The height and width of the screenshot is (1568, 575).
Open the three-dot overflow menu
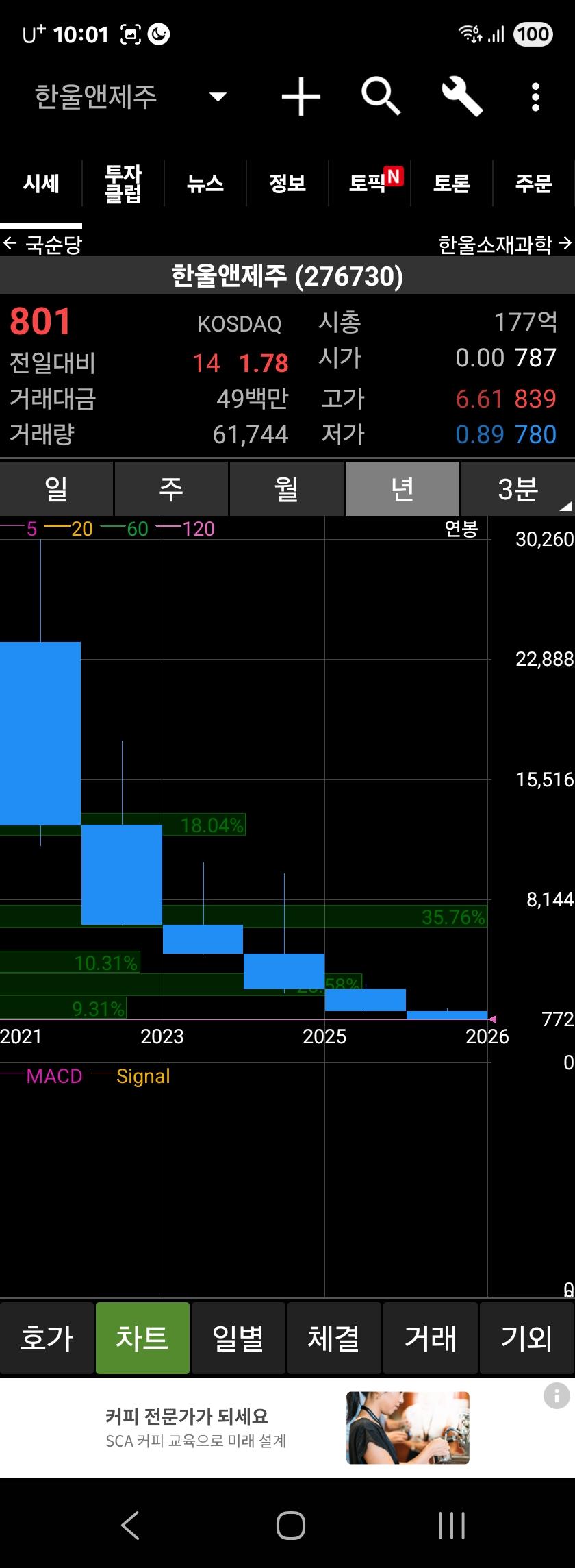(535, 97)
